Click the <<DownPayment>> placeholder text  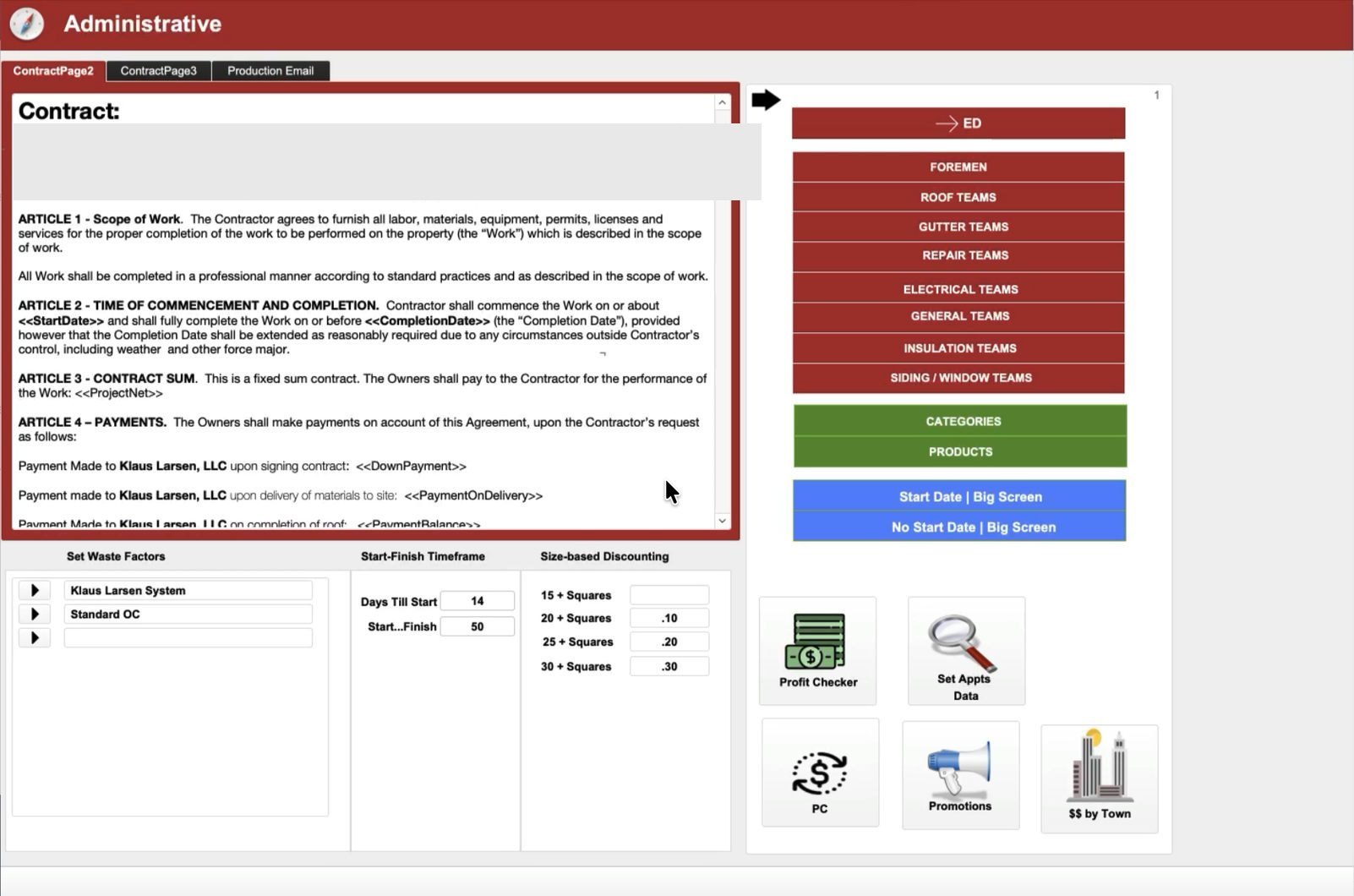[x=411, y=466]
